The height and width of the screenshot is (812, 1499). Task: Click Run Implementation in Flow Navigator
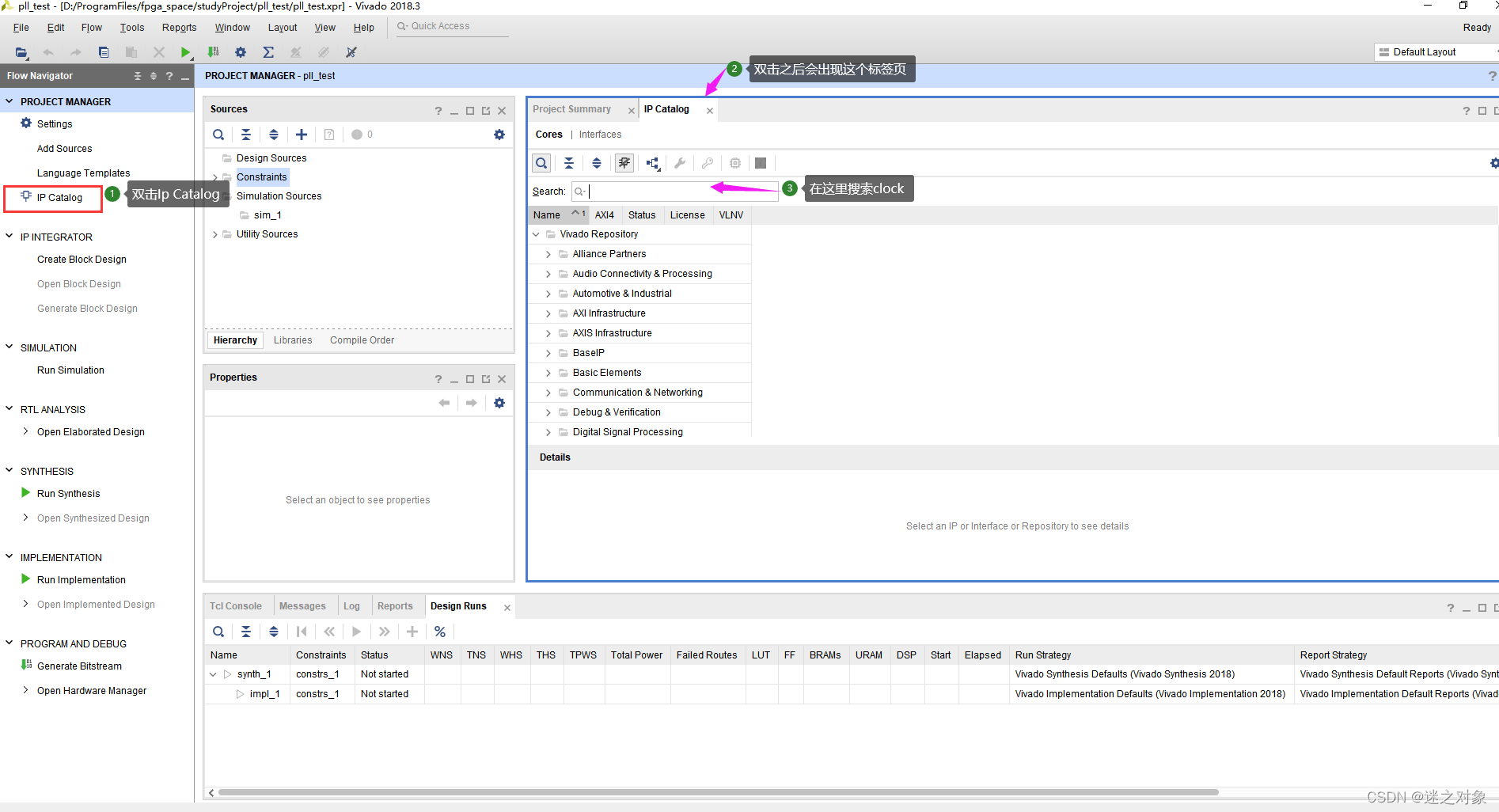coord(81,580)
